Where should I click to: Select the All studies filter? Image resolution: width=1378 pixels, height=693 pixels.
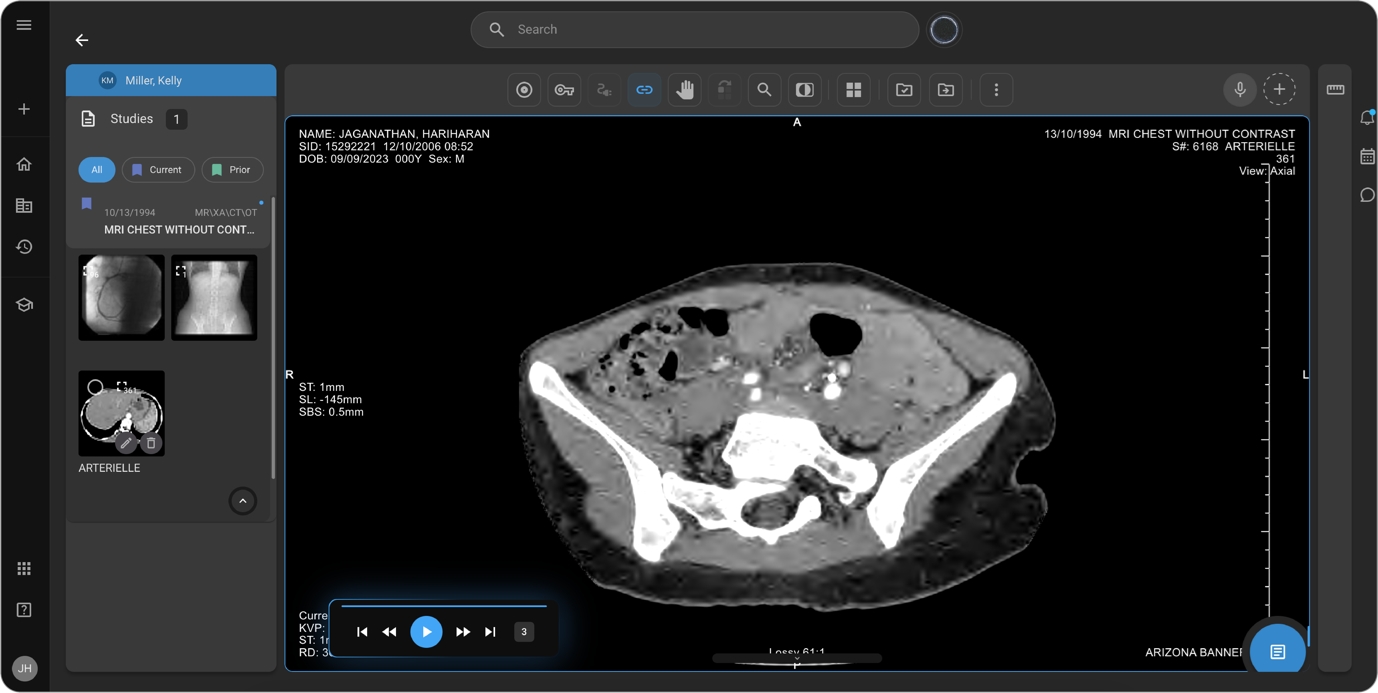click(x=97, y=170)
